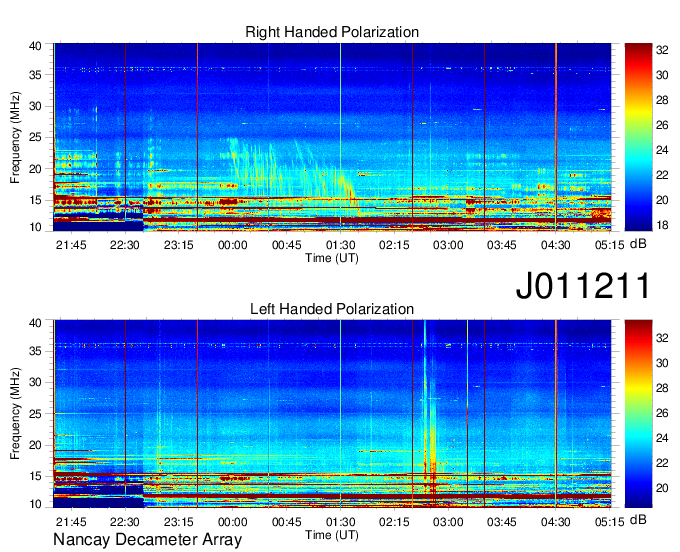Select the J011211 observation identifier label
The image size is (680, 552).
(x=583, y=286)
